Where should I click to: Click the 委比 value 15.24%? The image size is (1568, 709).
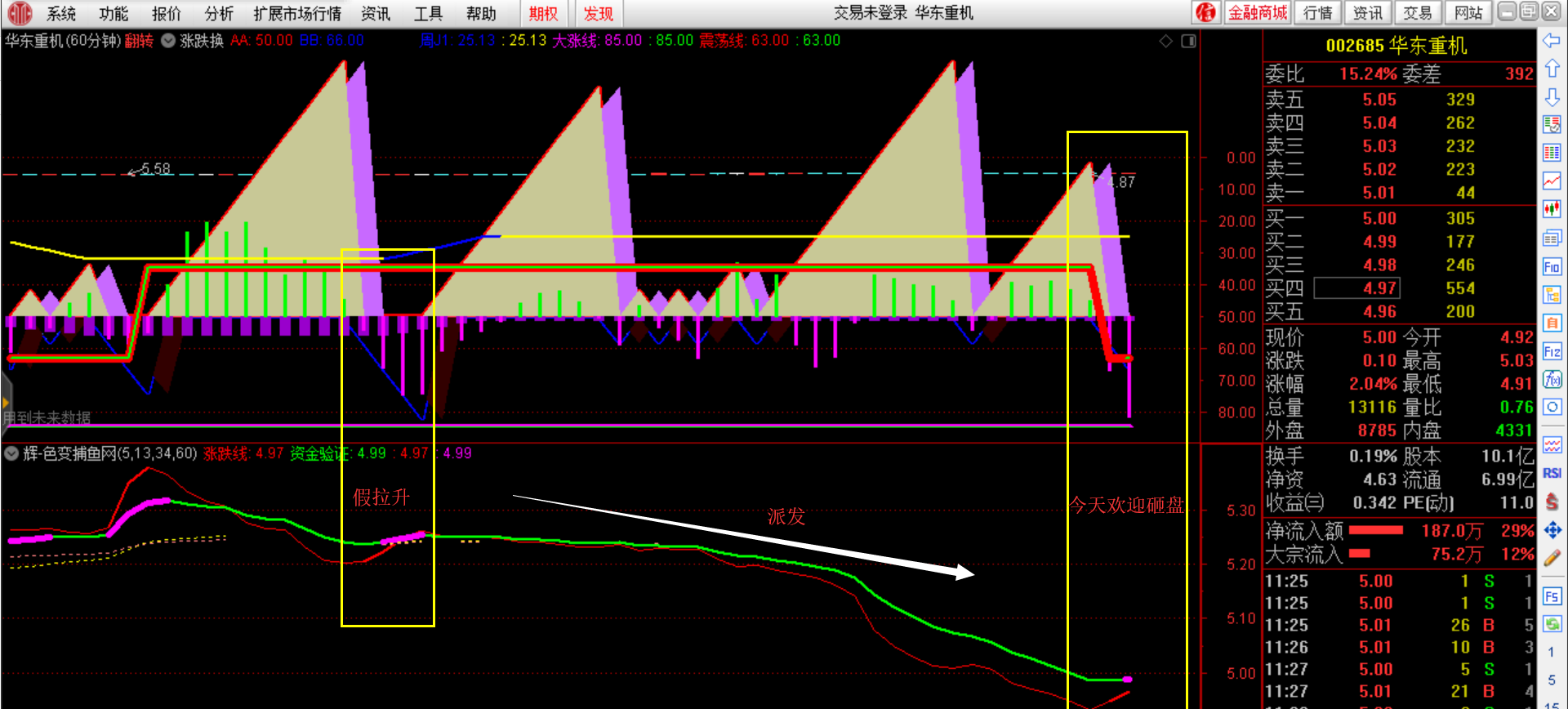coord(1368,74)
